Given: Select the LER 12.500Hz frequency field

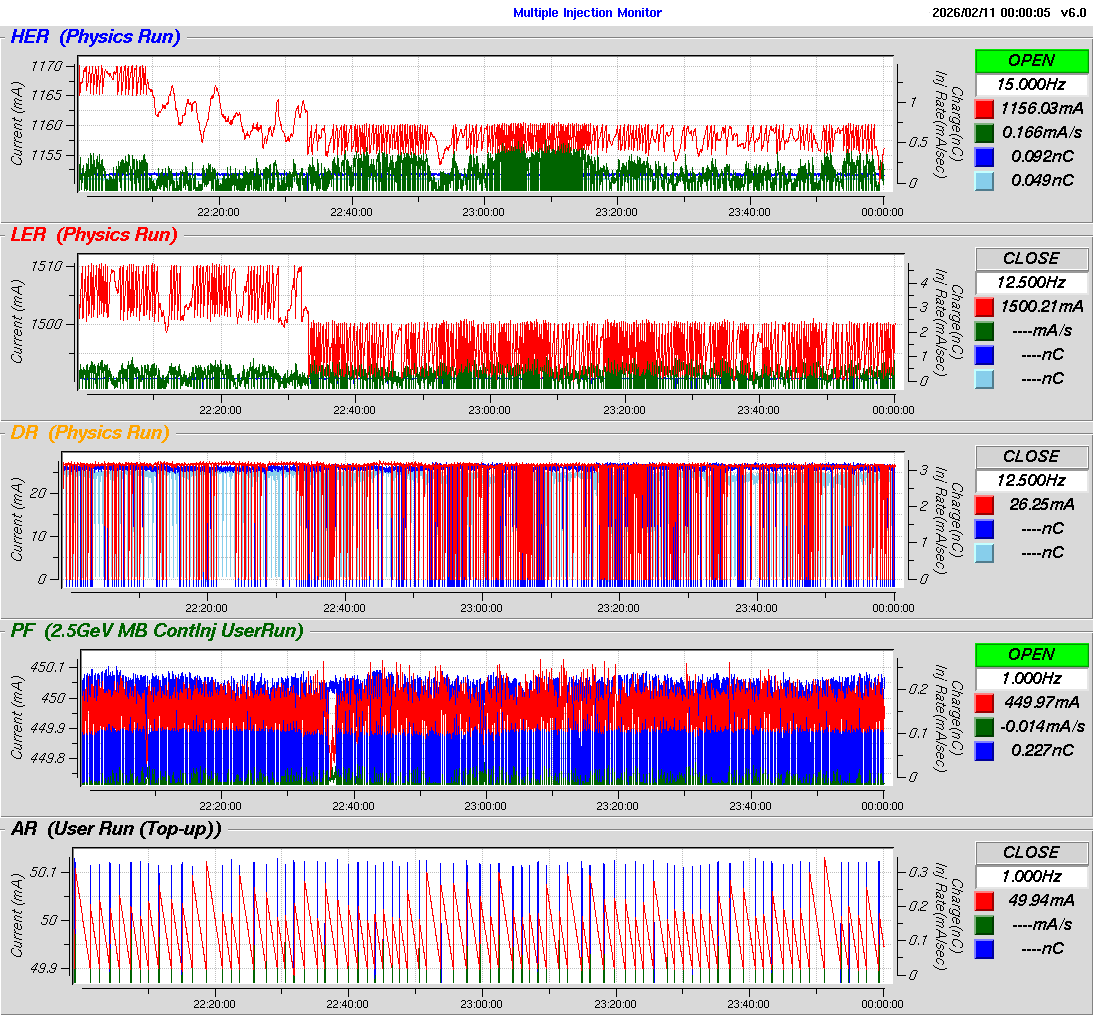Looking at the screenshot, I should click(x=1031, y=282).
